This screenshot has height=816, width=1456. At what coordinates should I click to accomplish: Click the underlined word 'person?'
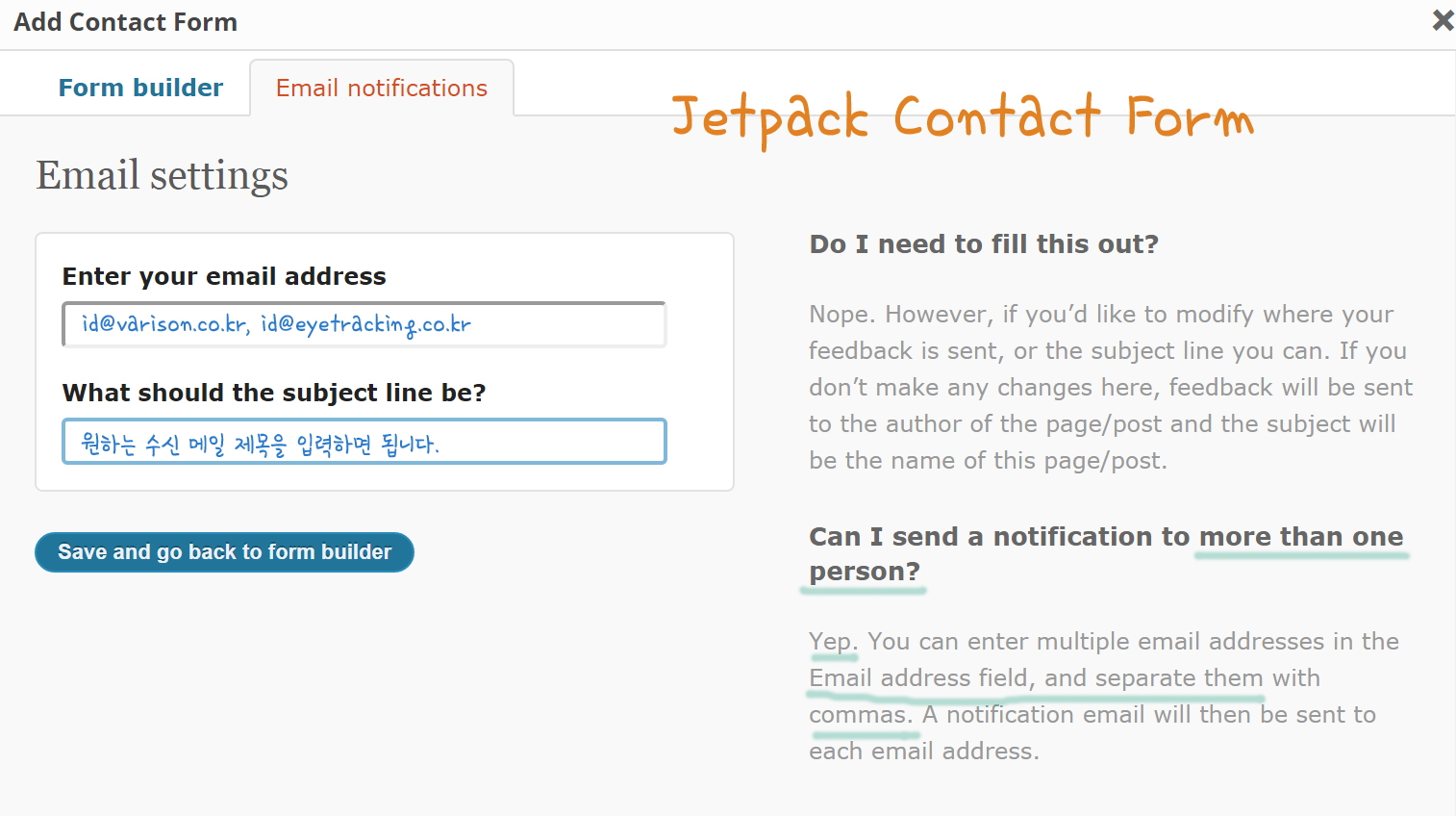(865, 572)
